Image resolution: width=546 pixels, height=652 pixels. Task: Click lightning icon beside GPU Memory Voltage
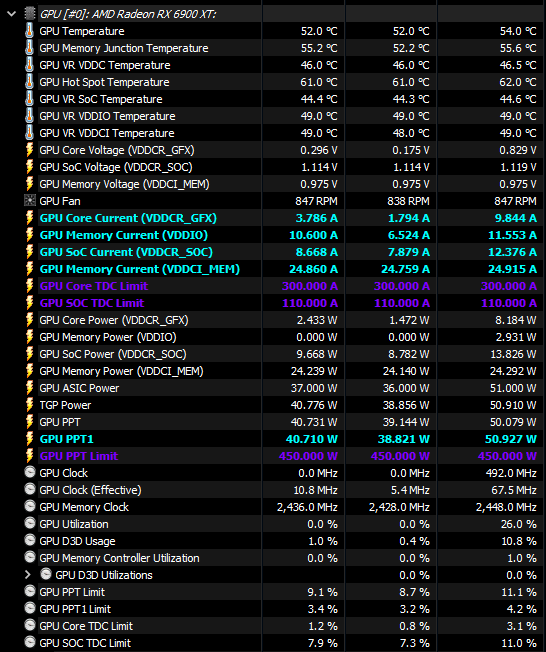30,184
